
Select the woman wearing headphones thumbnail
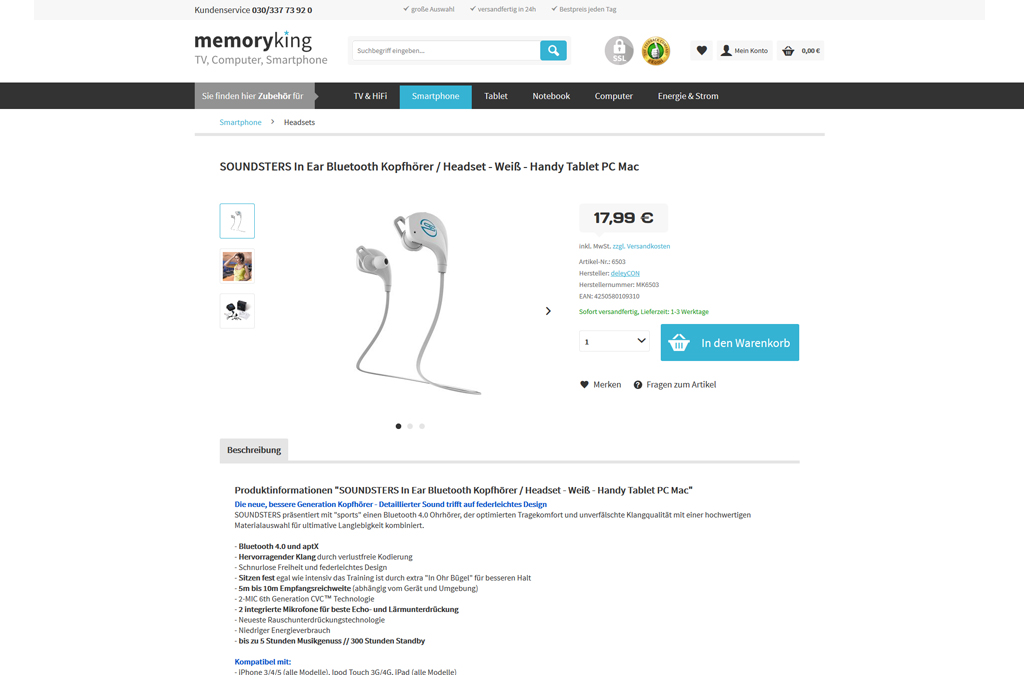coord(237,266)
